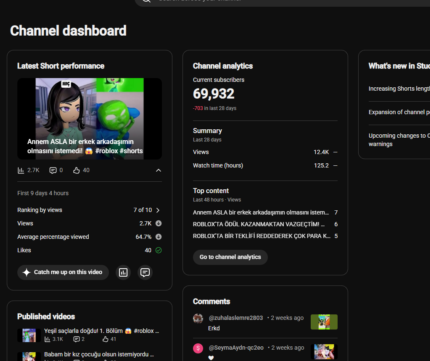The height and width of the screenshot is (361, 430).
Task: Click the comments icon showing 0 under Short
Action: tap(53, 170)
